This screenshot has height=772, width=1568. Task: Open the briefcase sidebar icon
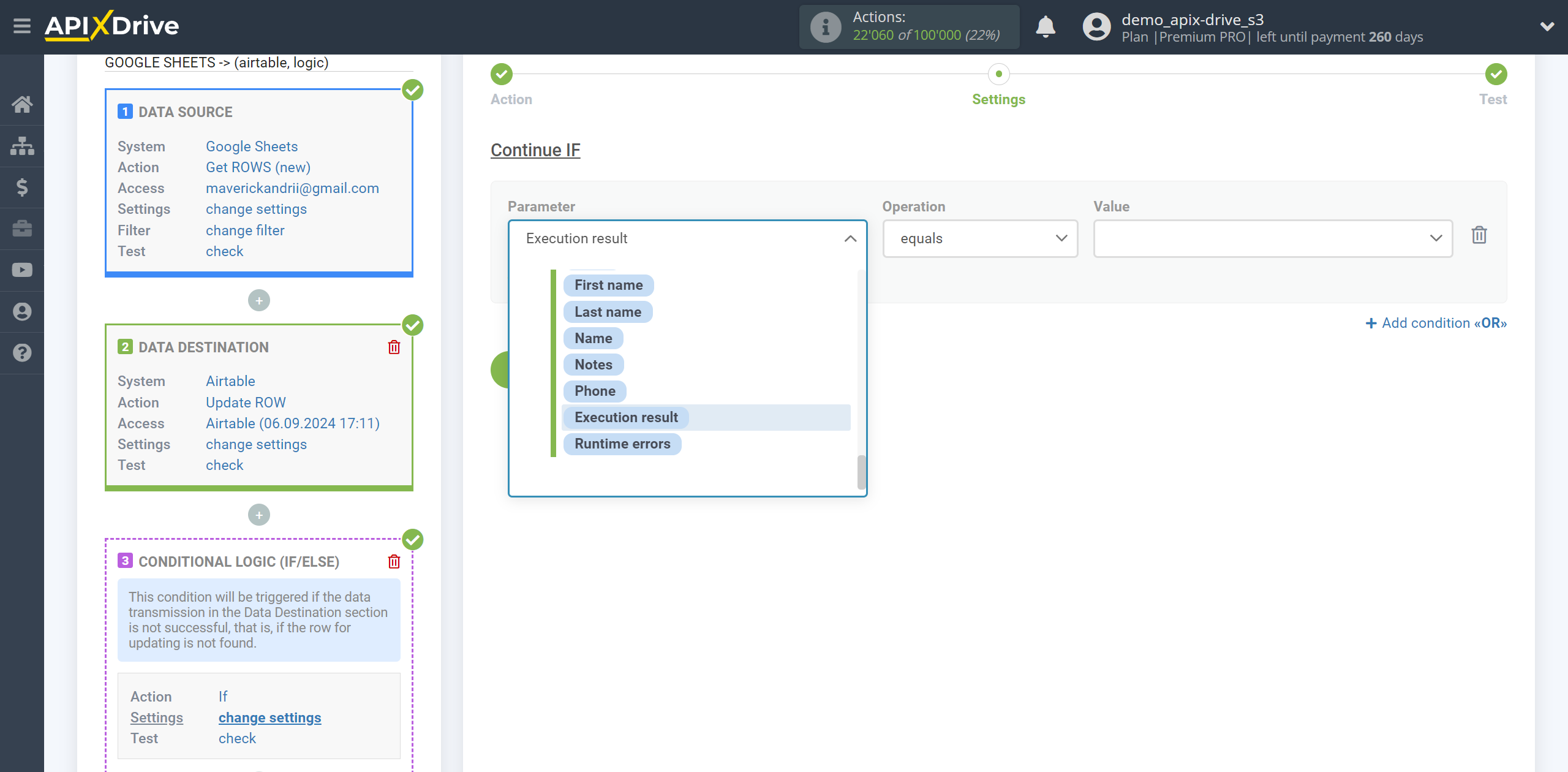coord(22,229)
